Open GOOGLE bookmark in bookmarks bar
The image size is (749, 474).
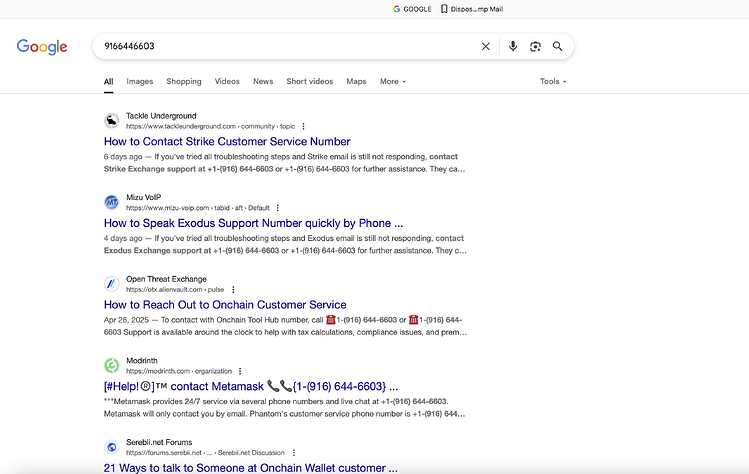click(x=412, y=9)
